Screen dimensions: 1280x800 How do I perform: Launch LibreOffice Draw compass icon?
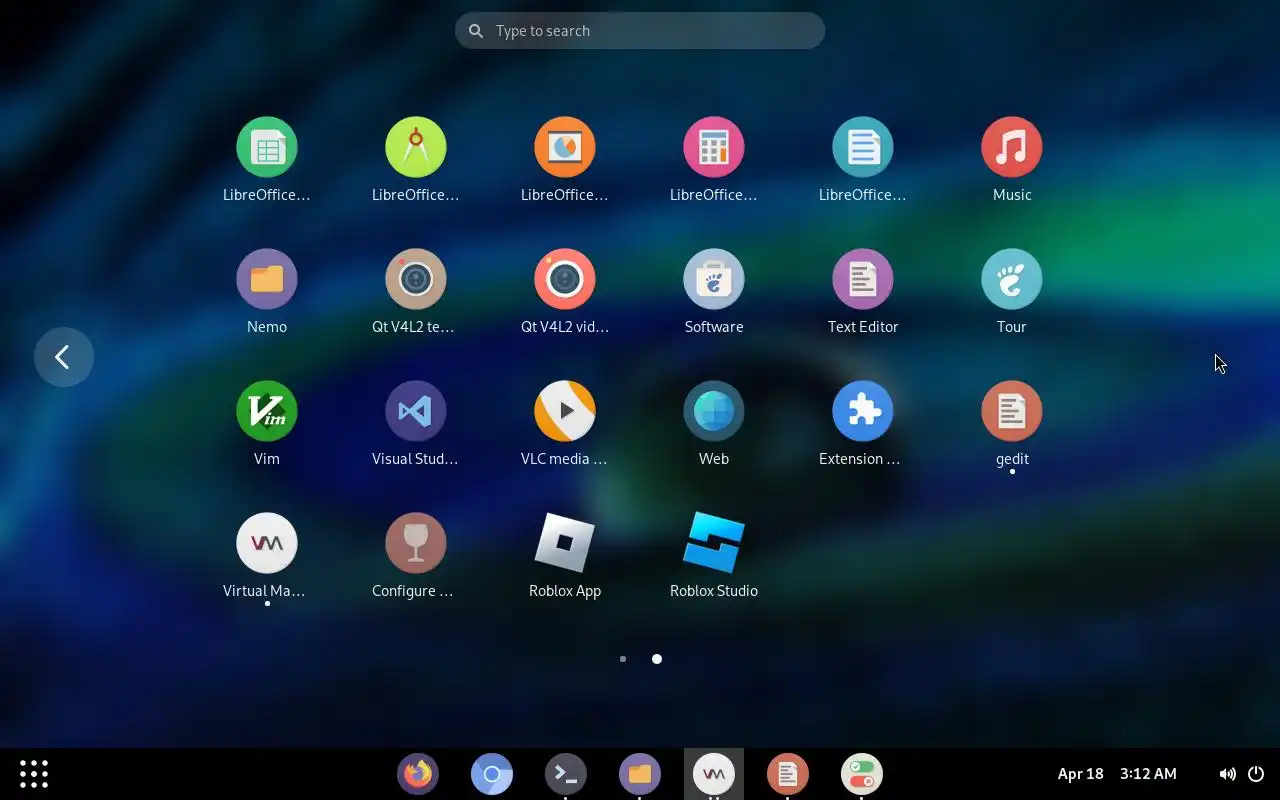click(416, 147)
